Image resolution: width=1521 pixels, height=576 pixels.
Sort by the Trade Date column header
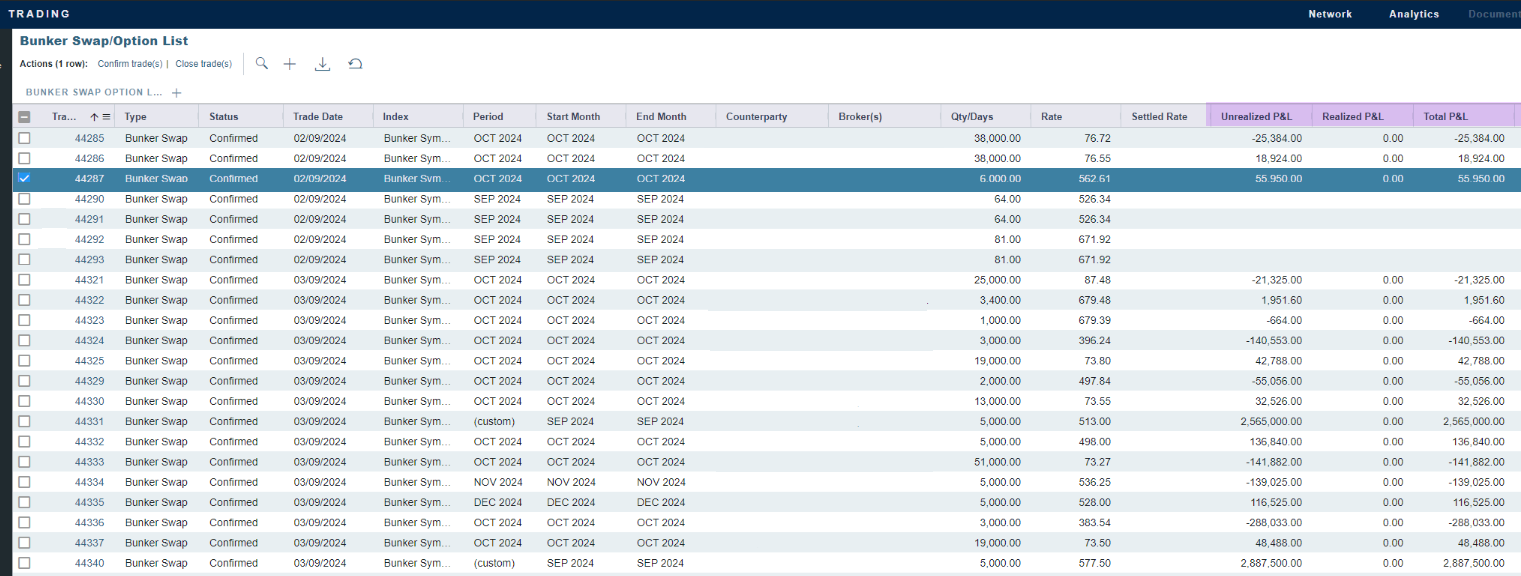[318, 117]
